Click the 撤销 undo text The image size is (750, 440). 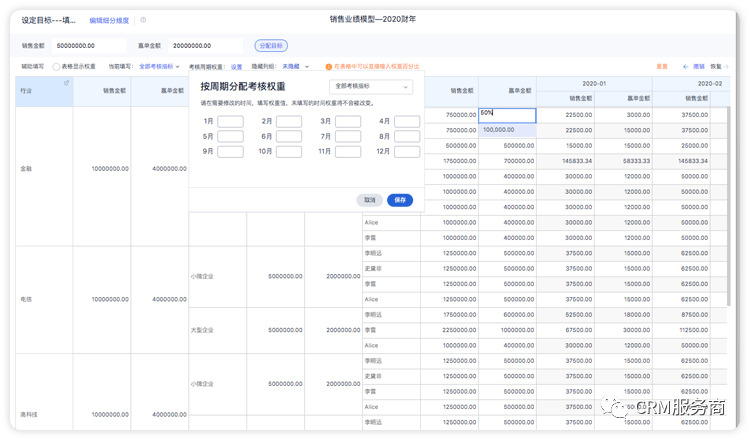point(699,66)
